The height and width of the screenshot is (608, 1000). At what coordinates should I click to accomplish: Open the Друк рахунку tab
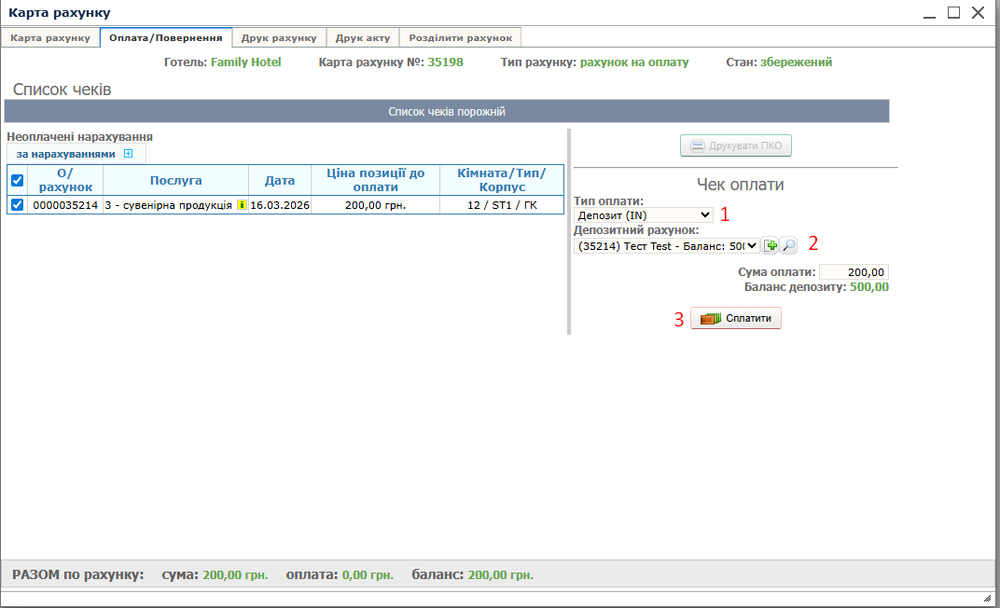click(279, 38)
